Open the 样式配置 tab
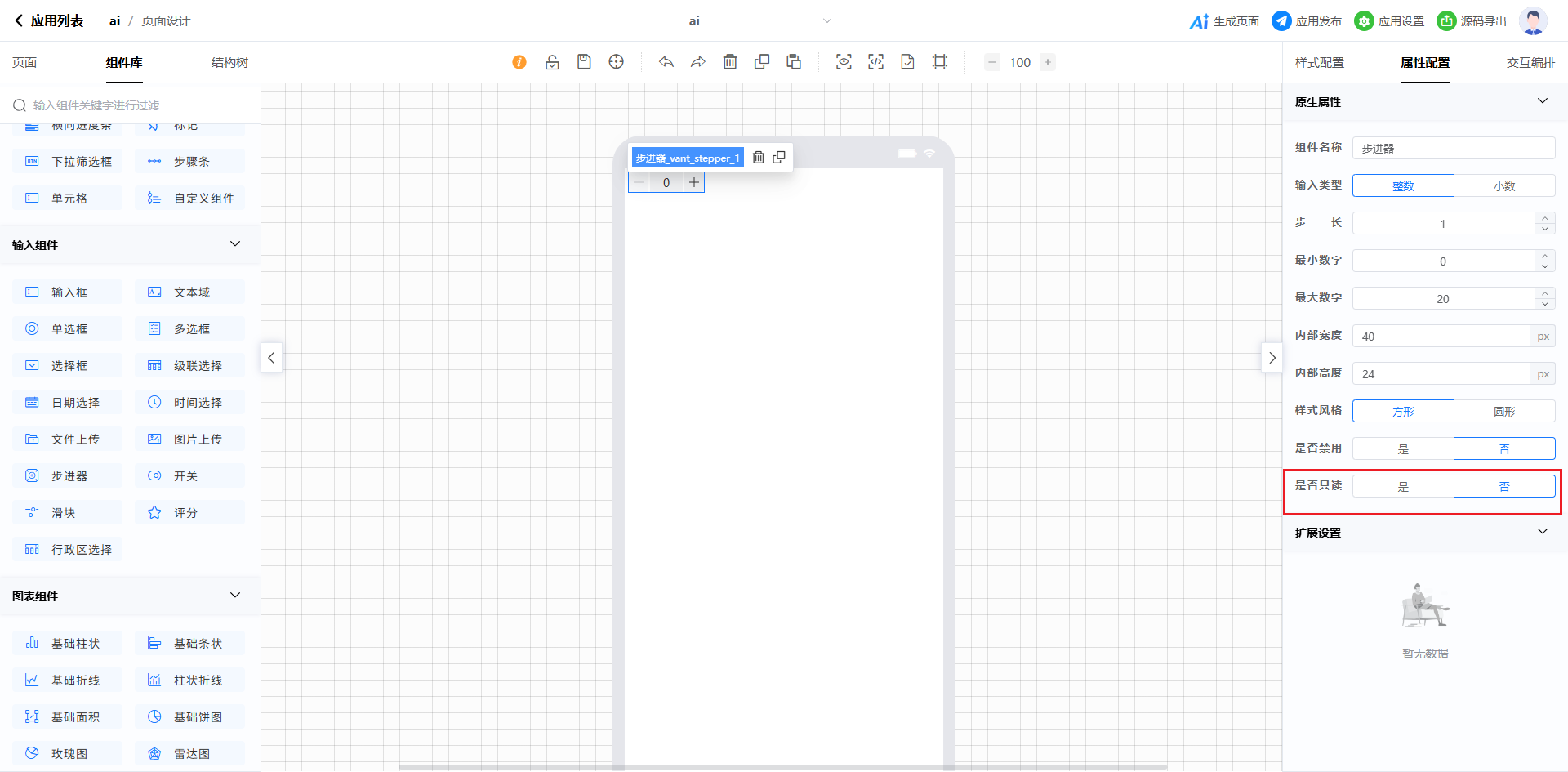The width and height of the screenshot is (1568, 772). tap(1319, 63)
